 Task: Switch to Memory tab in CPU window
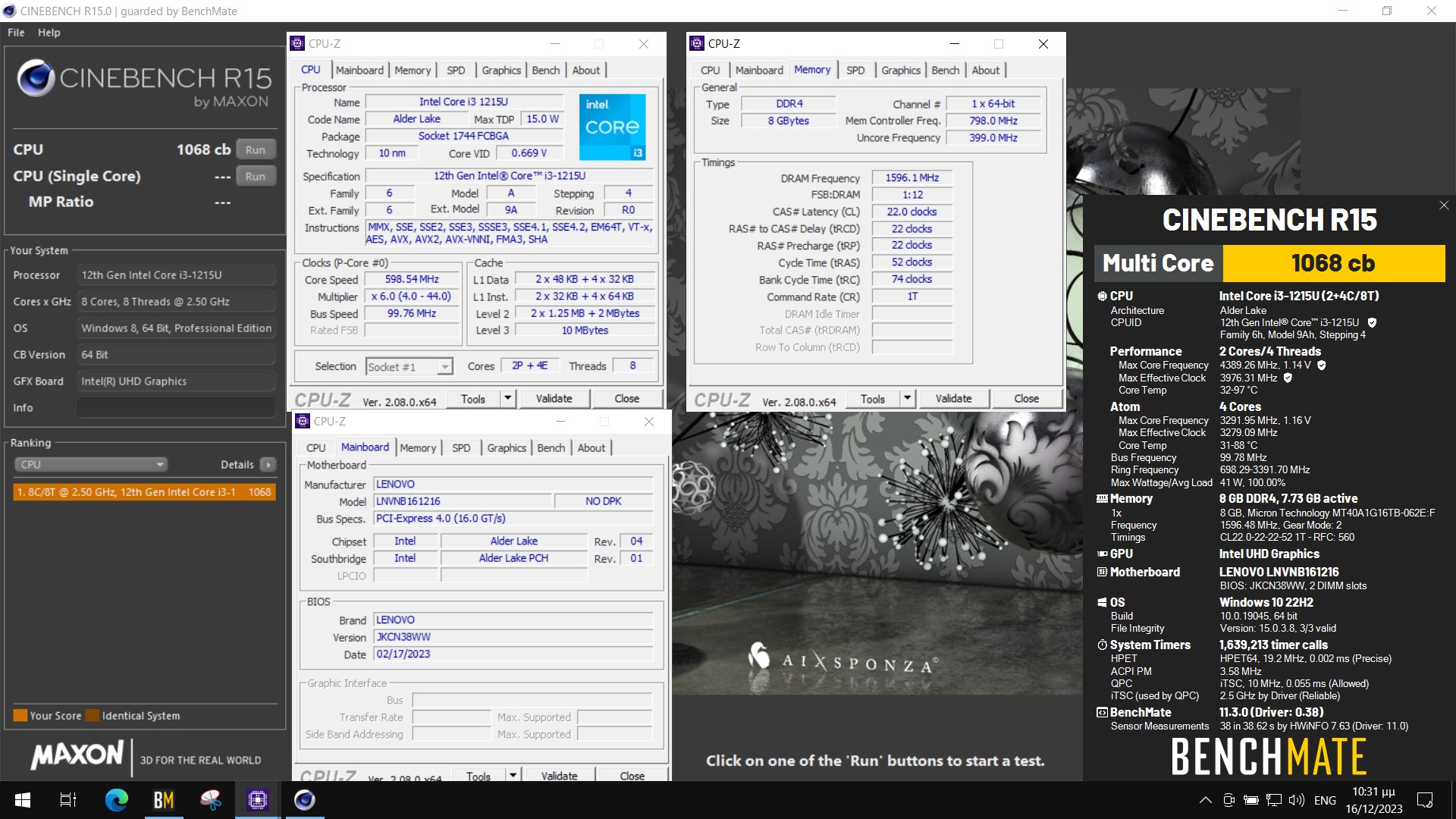click(413, 70)
